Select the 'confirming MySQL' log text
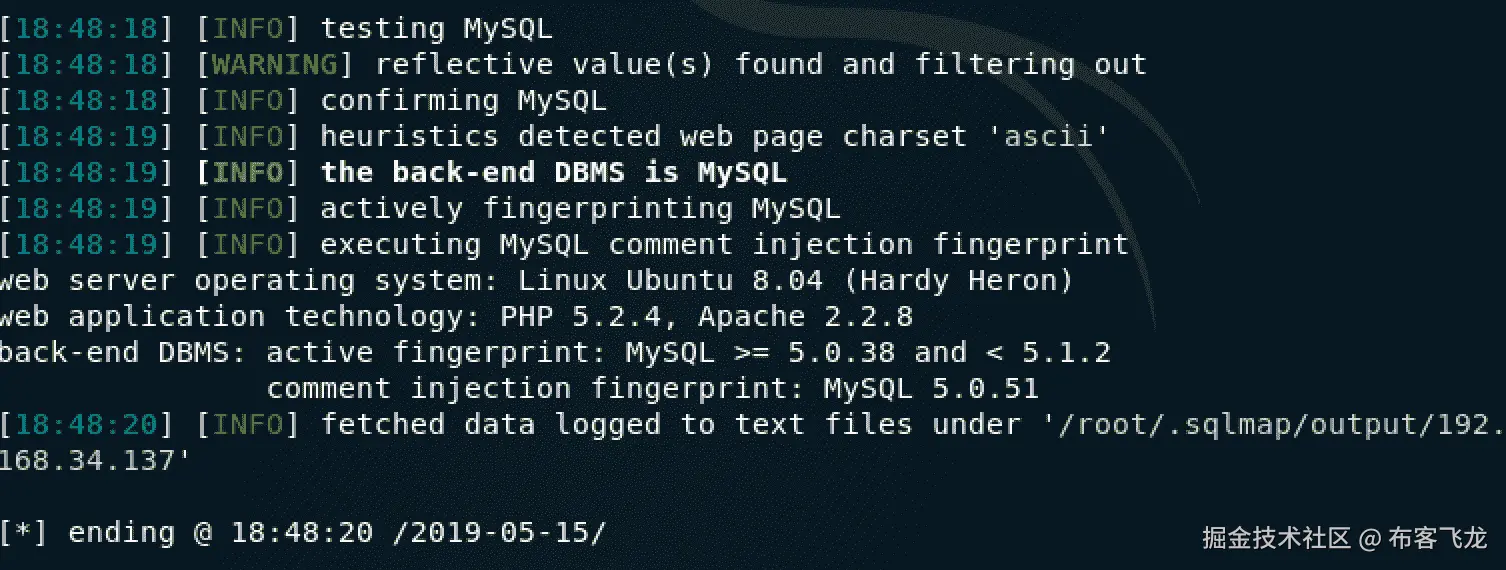The width and height of the screenshot is (1506, 570). pyautogui.click(x=463, y=101)
